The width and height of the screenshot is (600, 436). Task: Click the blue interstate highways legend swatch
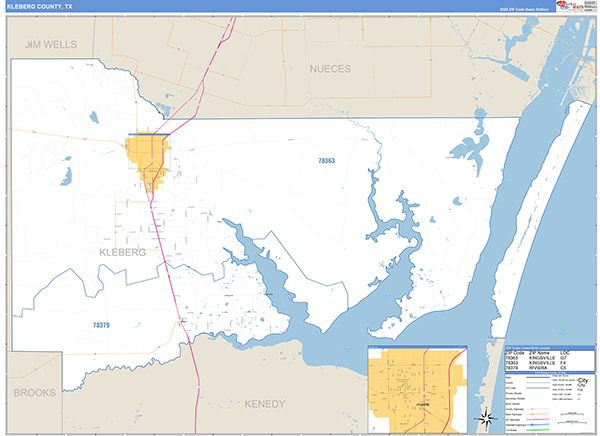538,425
